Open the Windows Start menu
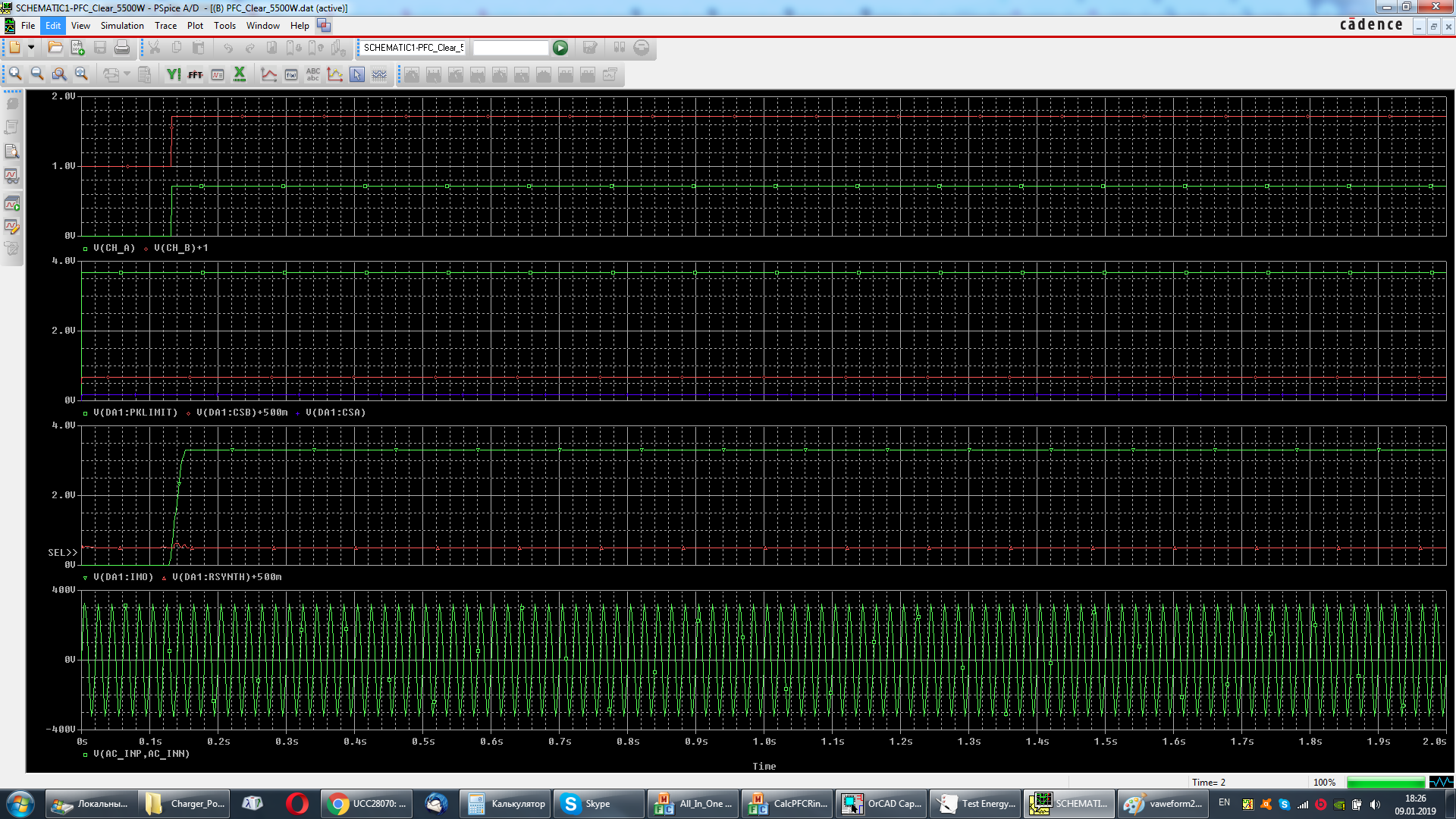This screenshot has height=819, width=1456. (x=20, y=804)
